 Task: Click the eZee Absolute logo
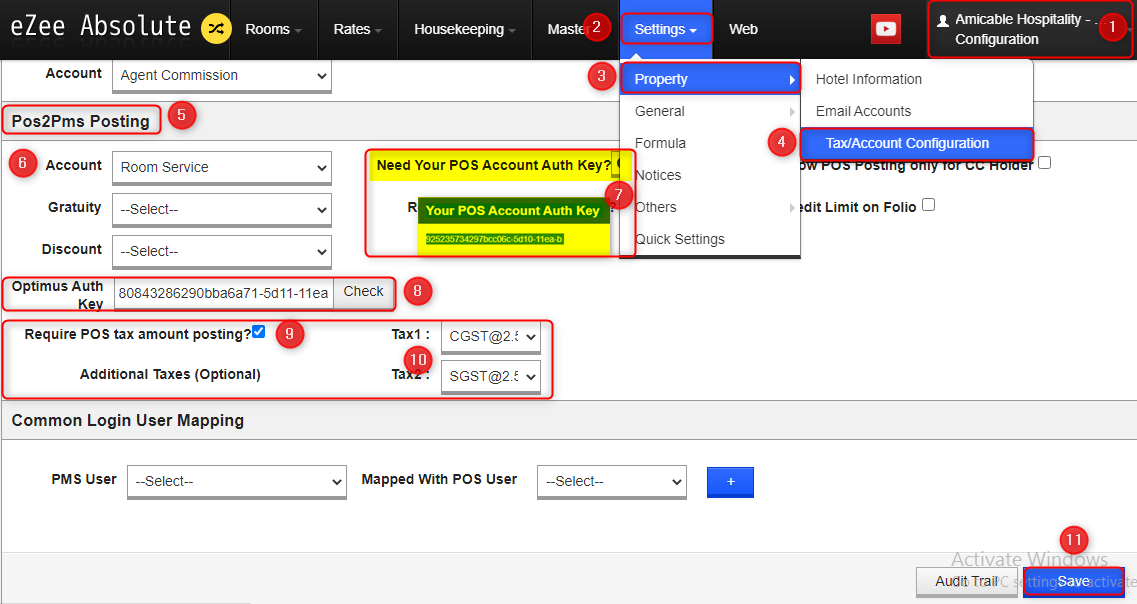100,27
